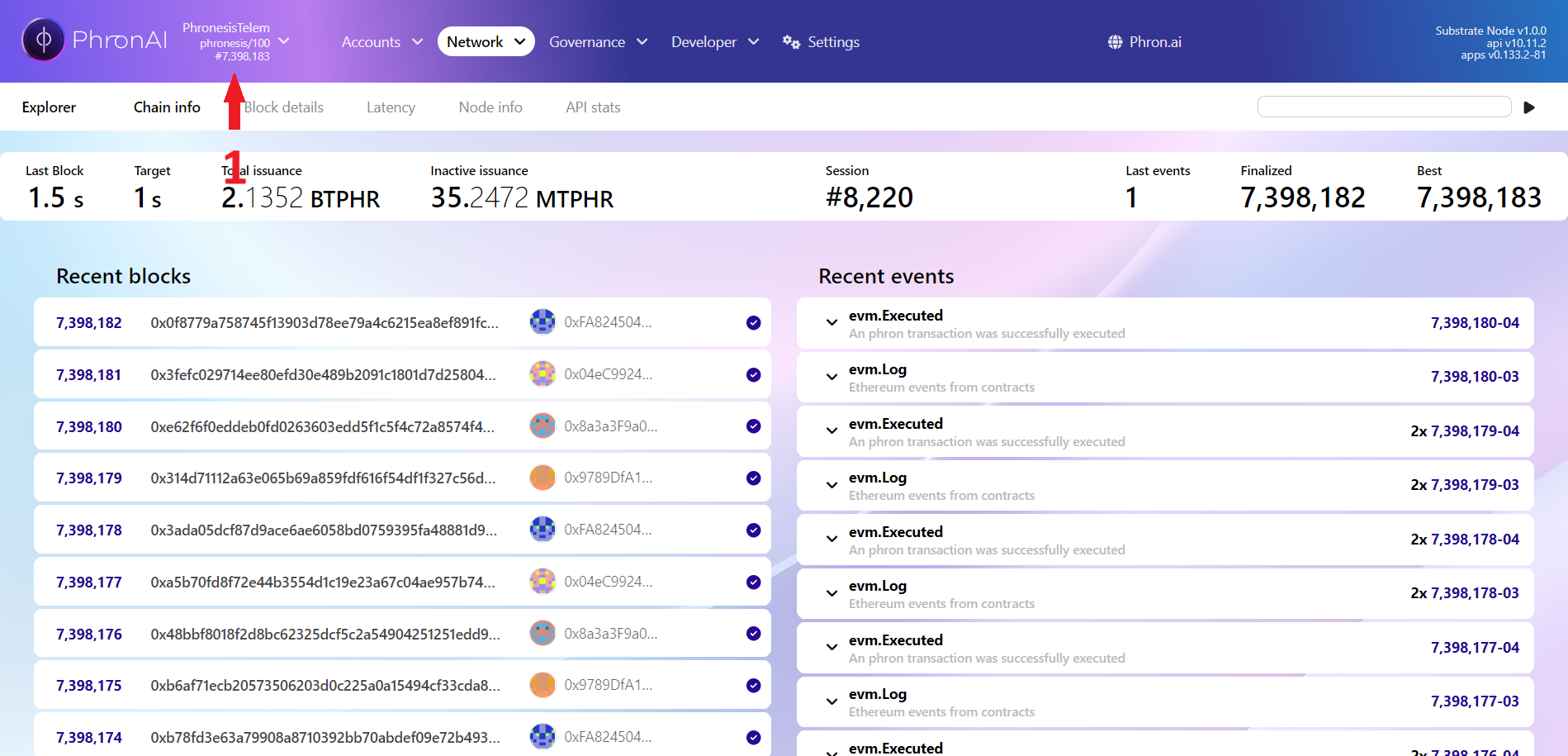
Task: Expand the evm.Log event 7,398,179-03
Action: coord(831,485)
